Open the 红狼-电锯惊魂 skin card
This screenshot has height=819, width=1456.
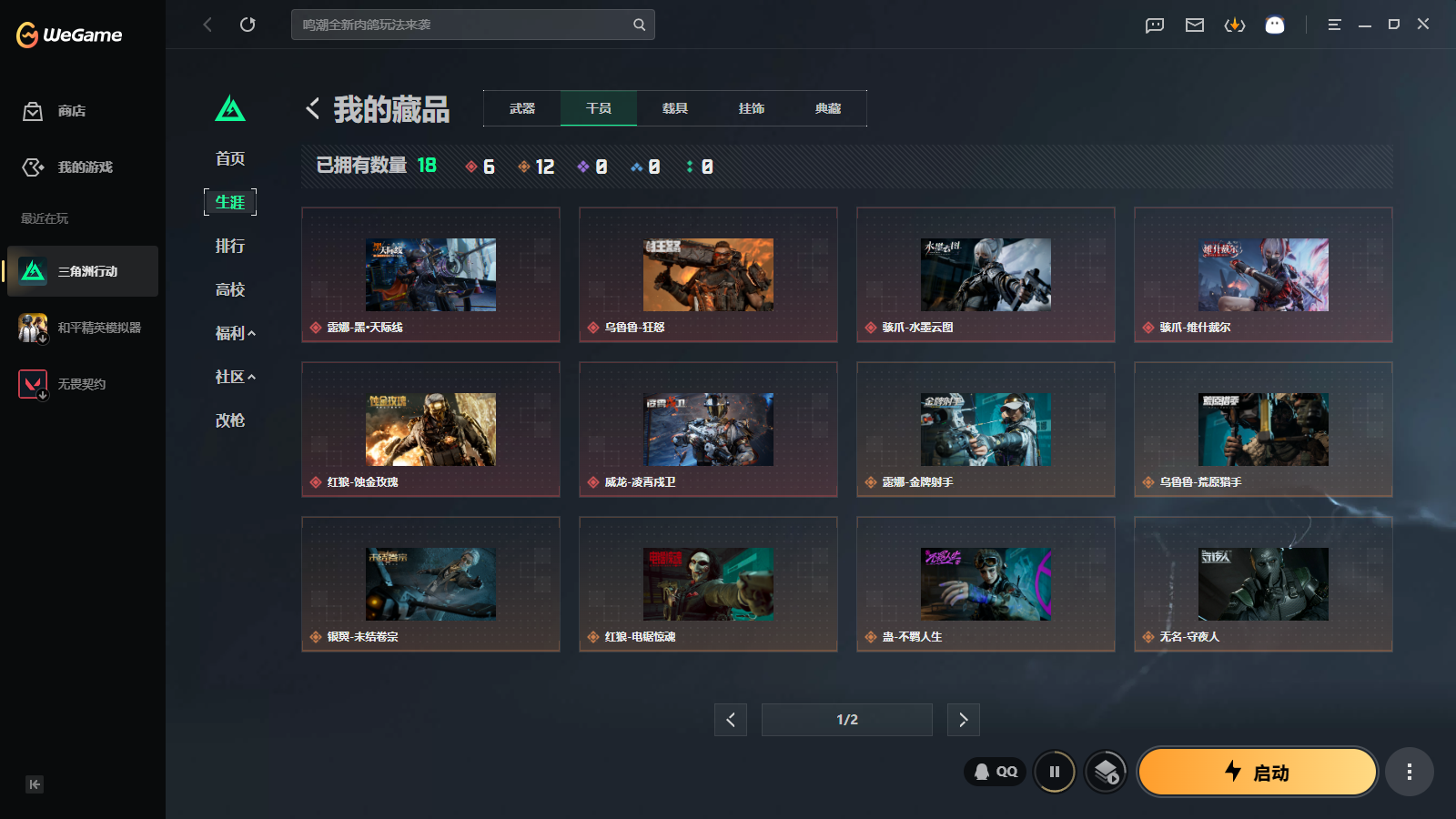click(x=708, y=584)
